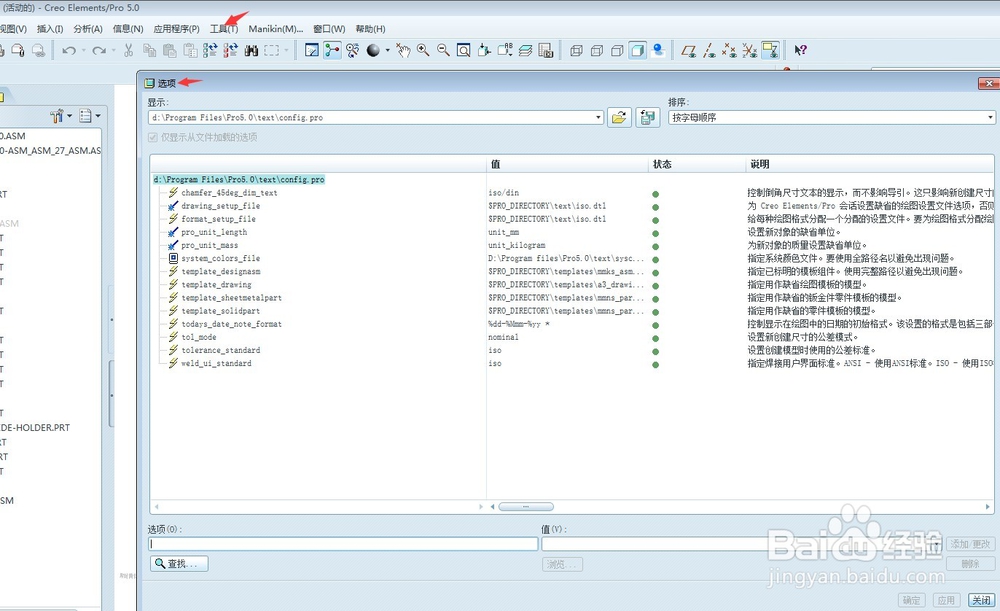1000x611 pixels.
Task: Click the horizontal scrollbar thumb in options list
Action: [526, 506]
